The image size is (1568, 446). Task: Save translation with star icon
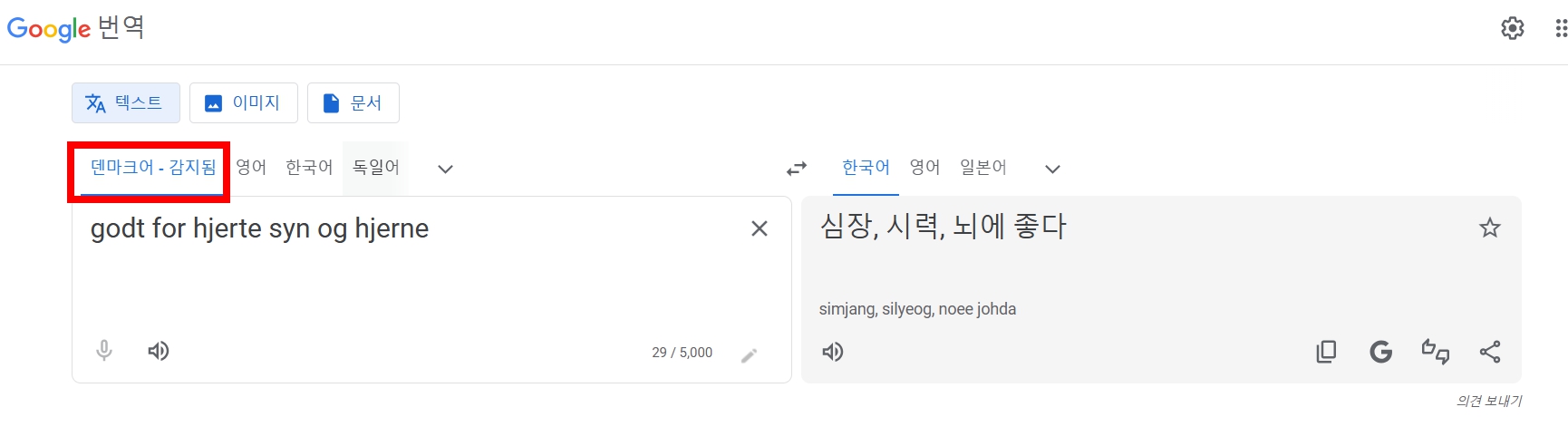1490,228
